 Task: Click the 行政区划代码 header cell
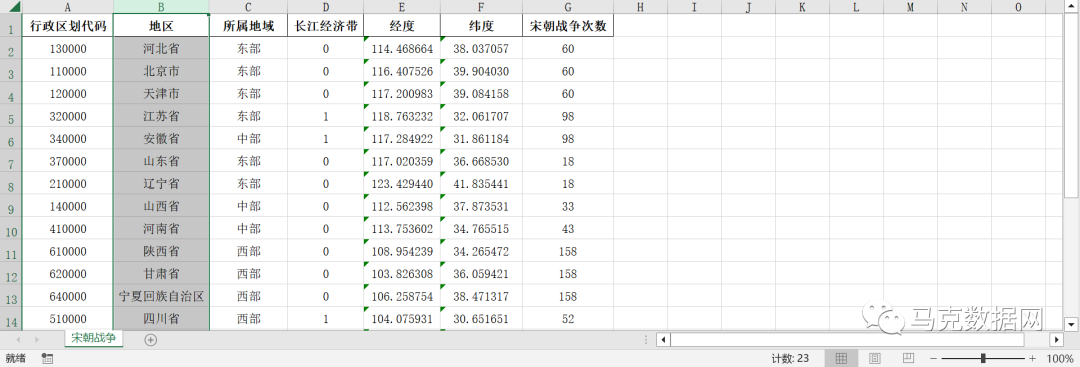click(x=68, y=26)
